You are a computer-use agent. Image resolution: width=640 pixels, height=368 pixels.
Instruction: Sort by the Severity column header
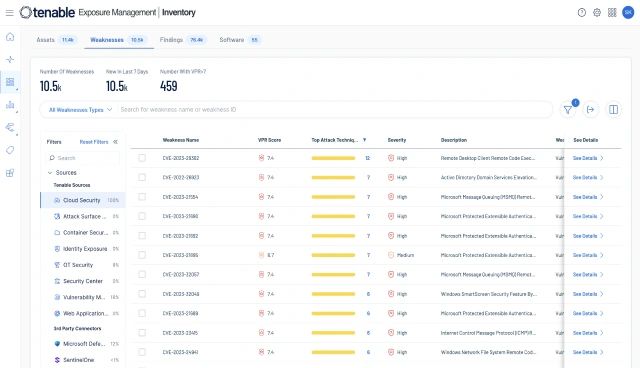[x=397, y=140]
